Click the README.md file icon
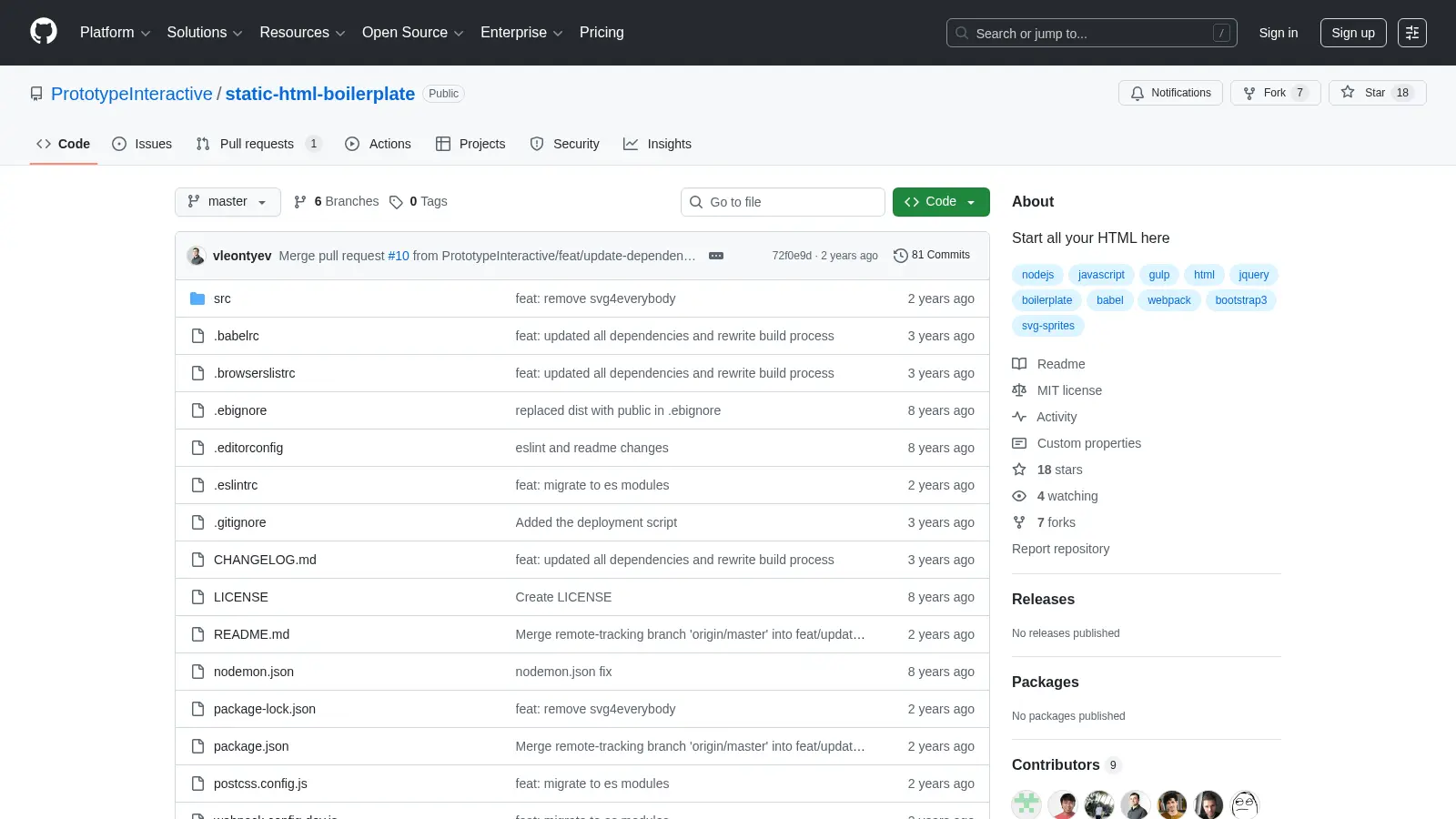Viewport: 1456px width, 819px height. [197, 634]
